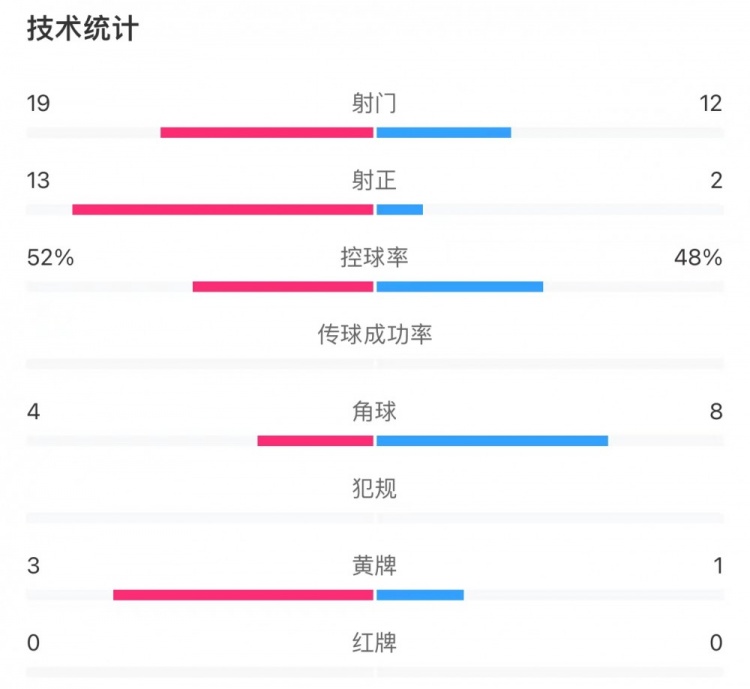Select the 犯规 label

pyautogui.click(x=375, y=488)
